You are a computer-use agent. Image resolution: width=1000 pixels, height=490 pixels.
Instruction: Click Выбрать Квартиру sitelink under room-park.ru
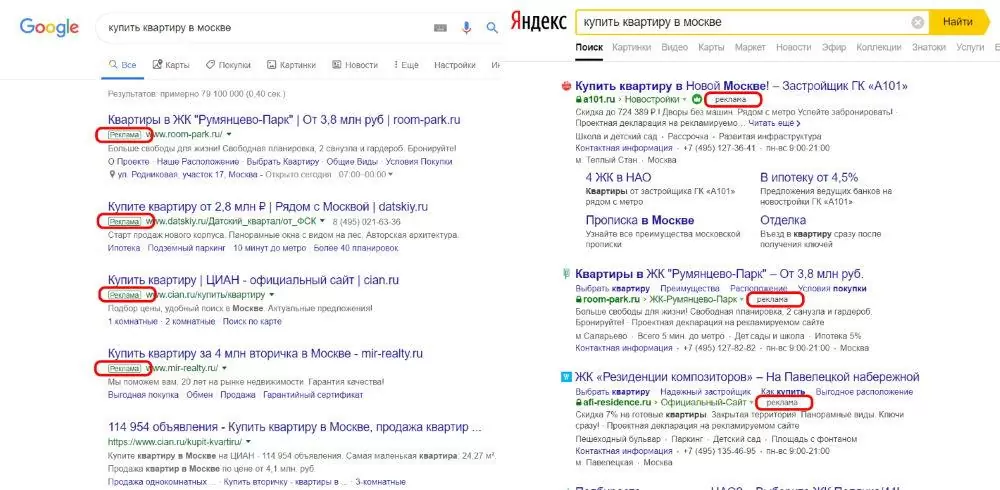[283, 162]
